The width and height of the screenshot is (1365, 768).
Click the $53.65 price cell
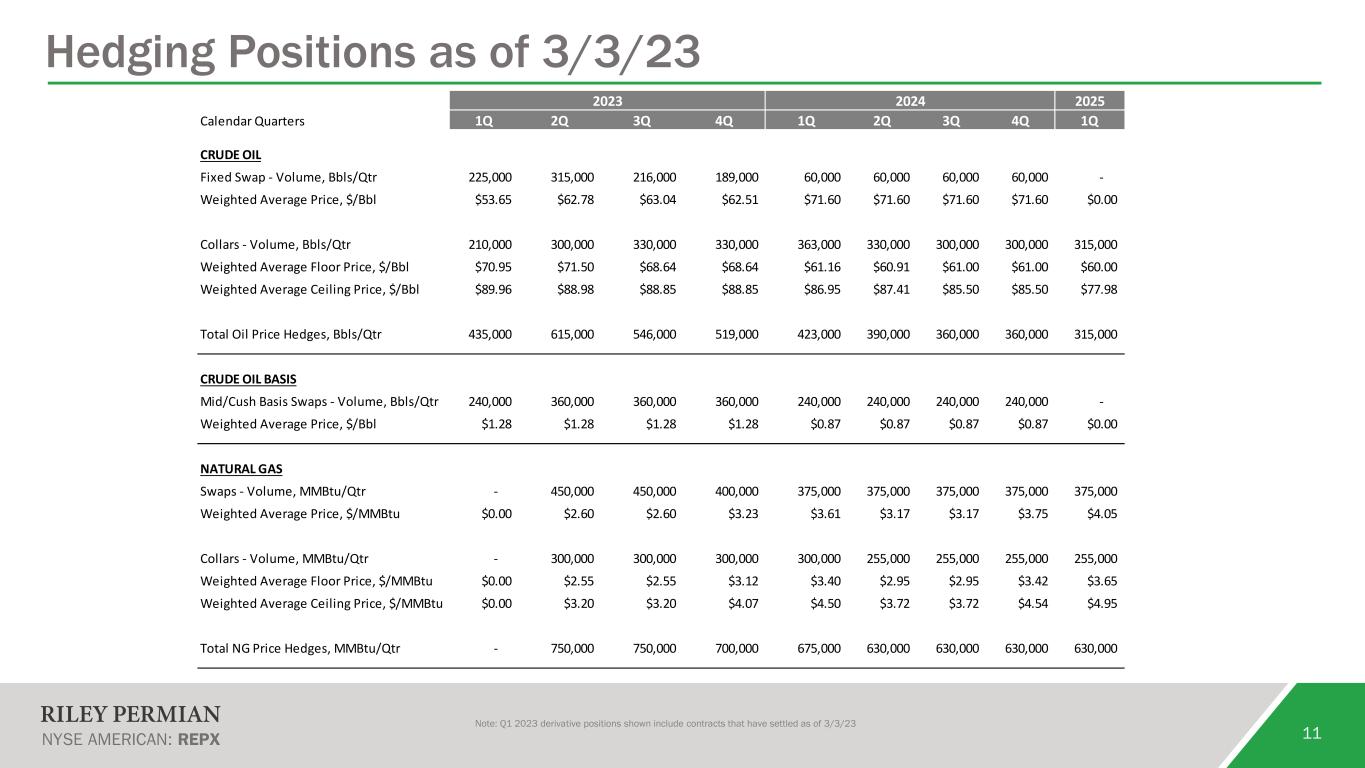pos(490,199)
